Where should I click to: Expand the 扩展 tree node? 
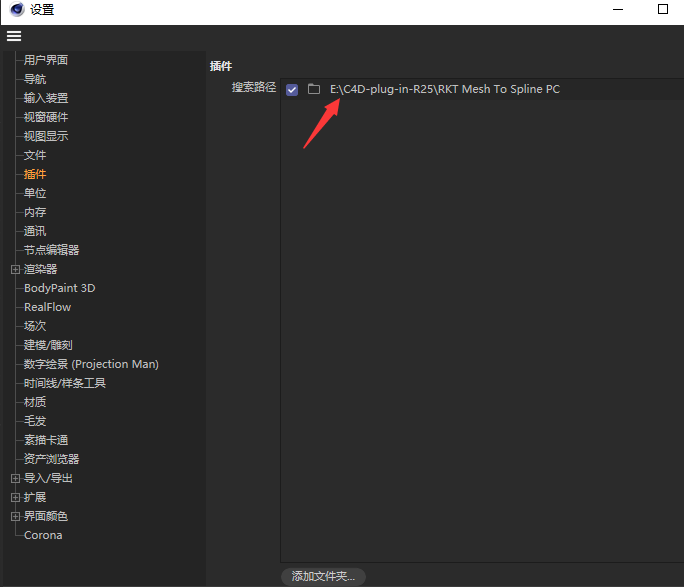click(15, 497)
